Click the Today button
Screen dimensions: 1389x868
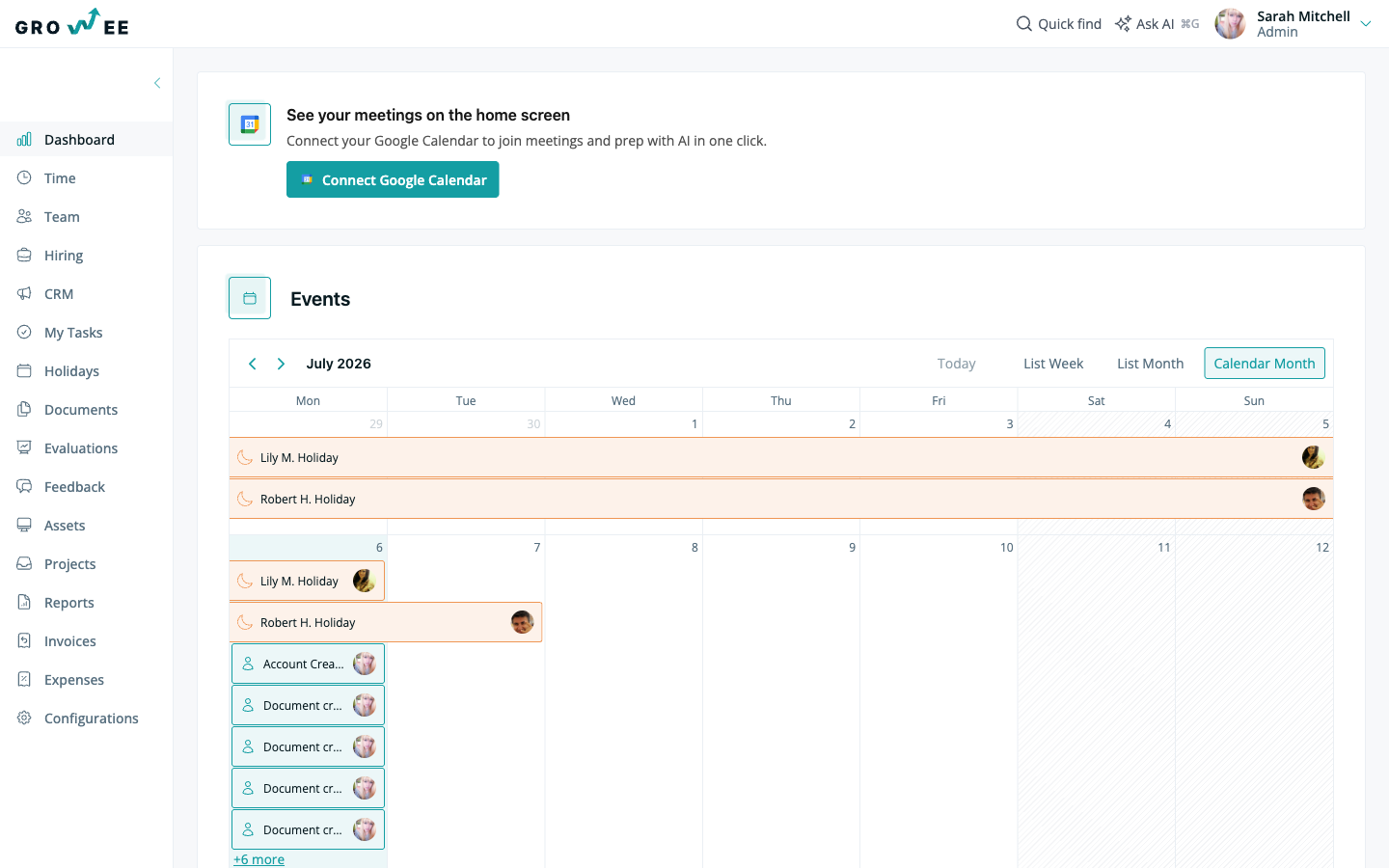click(956, 364)
